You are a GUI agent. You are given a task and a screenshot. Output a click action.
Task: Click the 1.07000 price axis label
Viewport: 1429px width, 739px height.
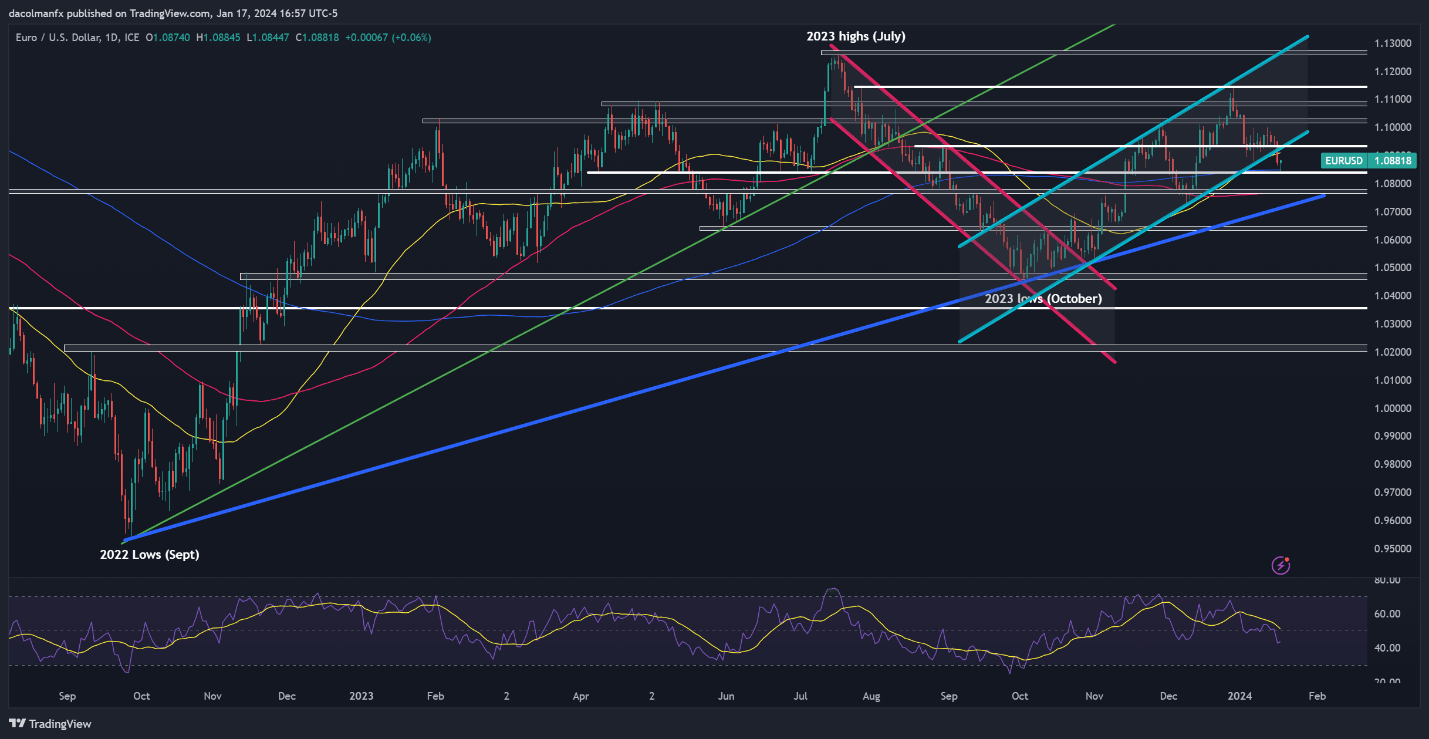1391,212
